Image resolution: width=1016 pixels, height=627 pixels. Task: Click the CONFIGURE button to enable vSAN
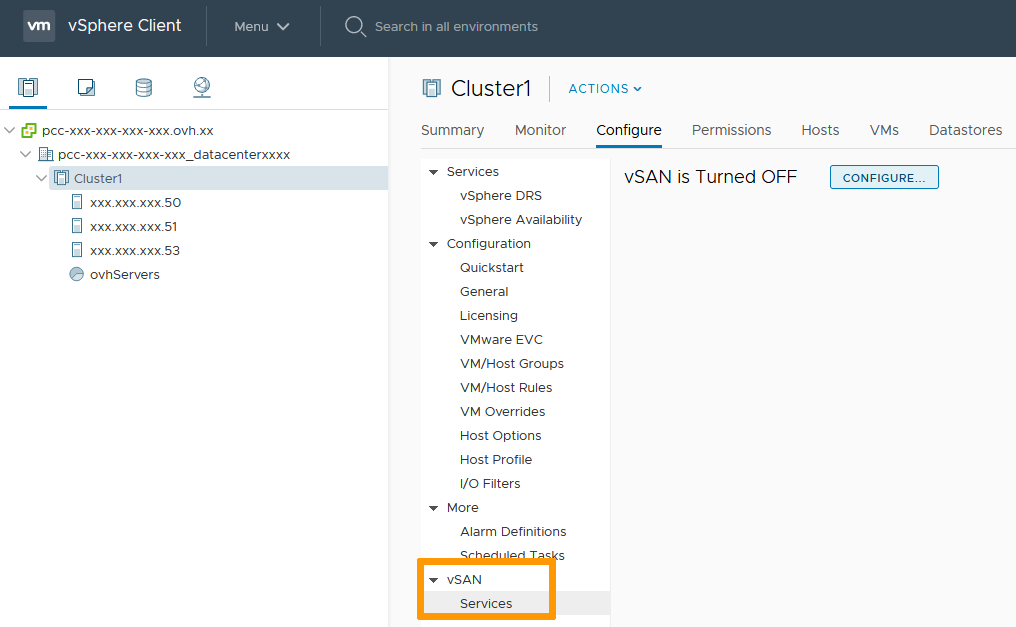point(883,177)
